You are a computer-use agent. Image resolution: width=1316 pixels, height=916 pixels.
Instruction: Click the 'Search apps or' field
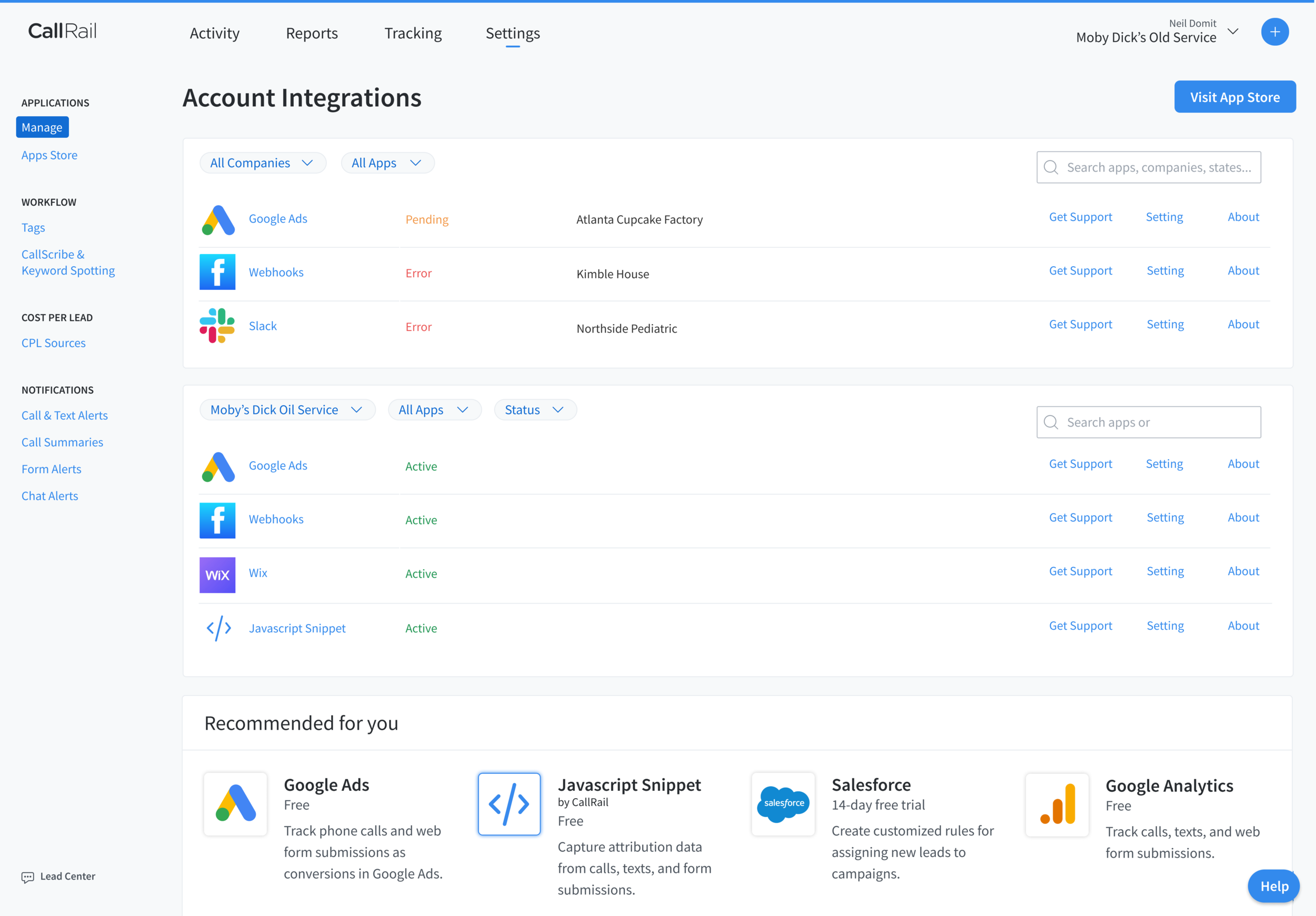[1148, 422]
